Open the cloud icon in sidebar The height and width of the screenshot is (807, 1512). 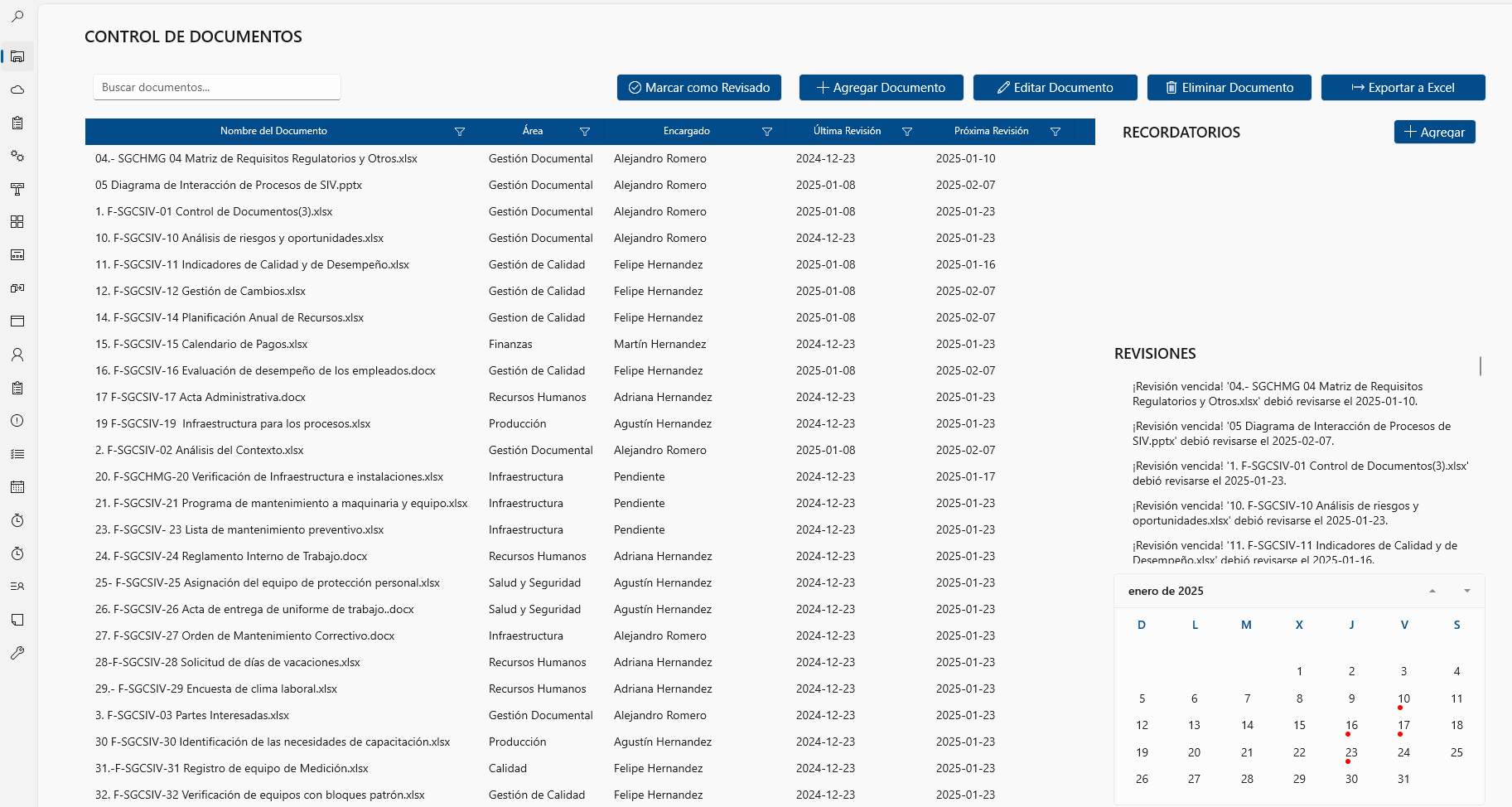(x=17, y=89)
